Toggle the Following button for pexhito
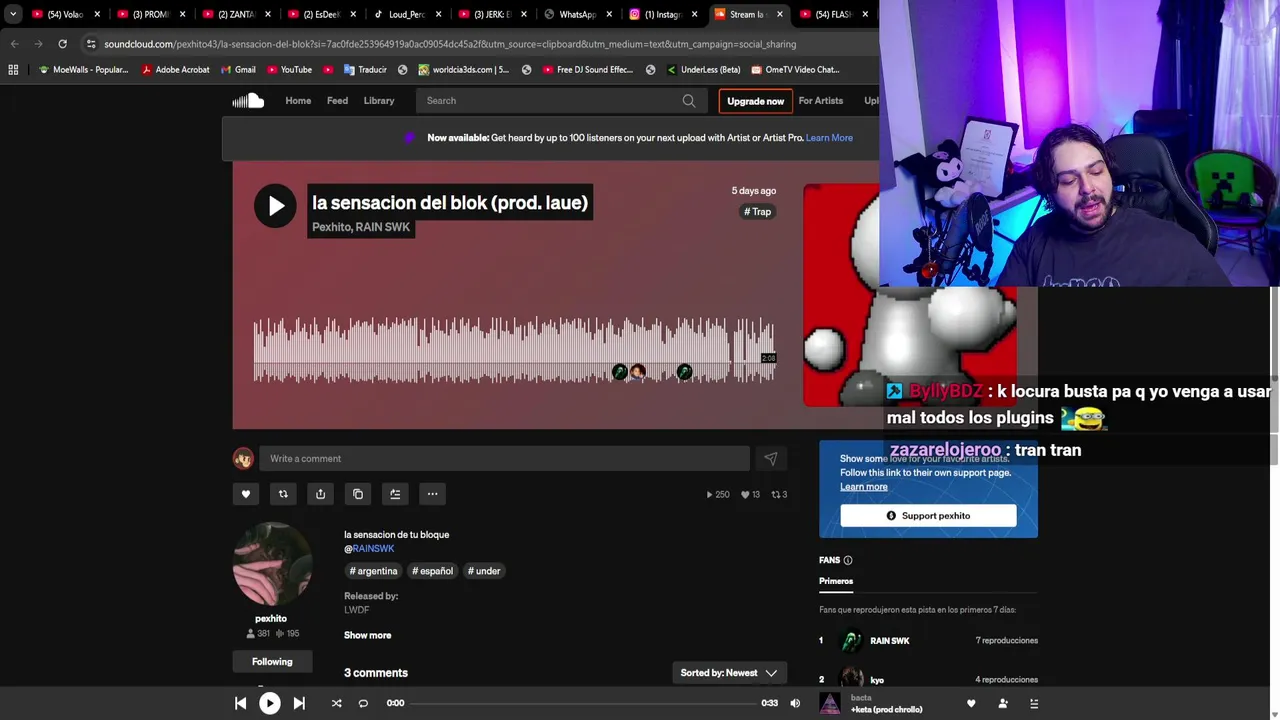Viewport: 1280px width, 720px height. (x=272, y=662)
